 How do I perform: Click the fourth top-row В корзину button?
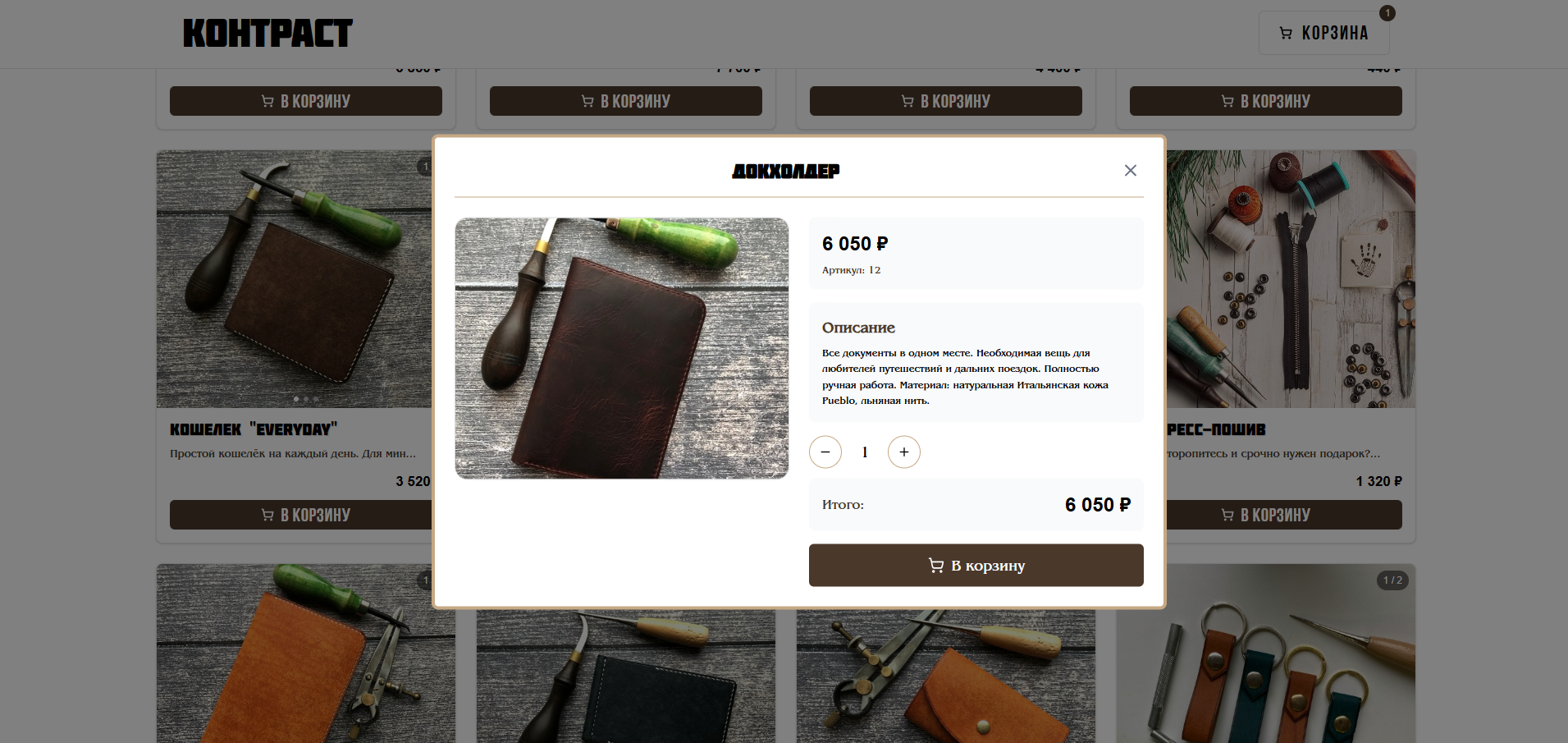1266,101
